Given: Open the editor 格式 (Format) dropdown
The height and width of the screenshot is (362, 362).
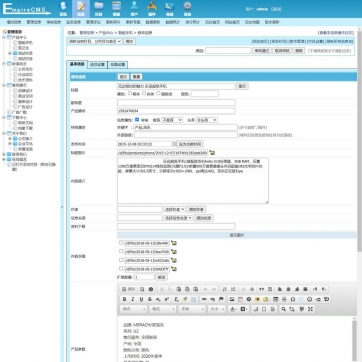Looking at the screenshot, I should pyautogui.click(x=163, y=309).
